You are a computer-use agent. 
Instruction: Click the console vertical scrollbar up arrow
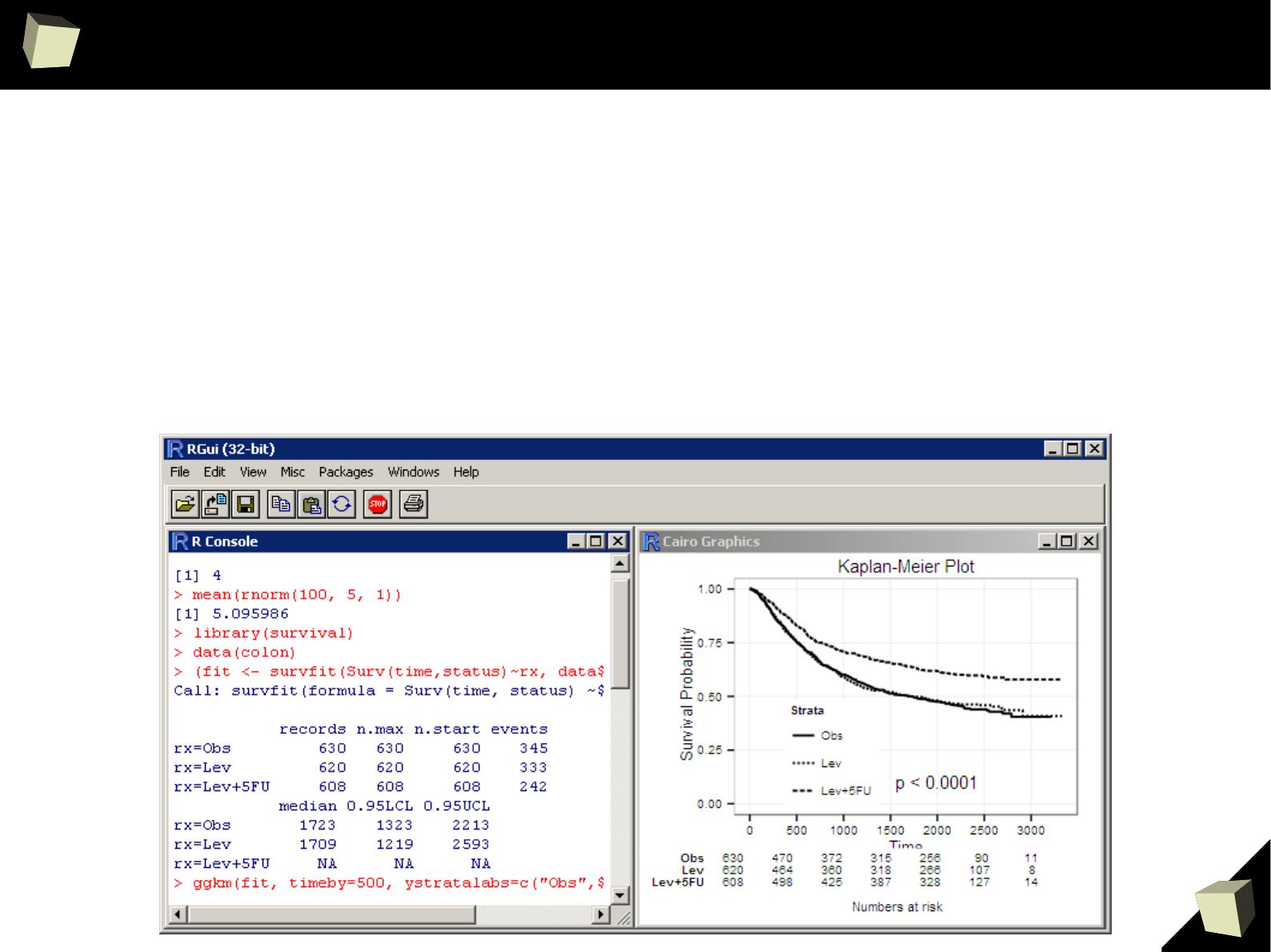point(619,565)
